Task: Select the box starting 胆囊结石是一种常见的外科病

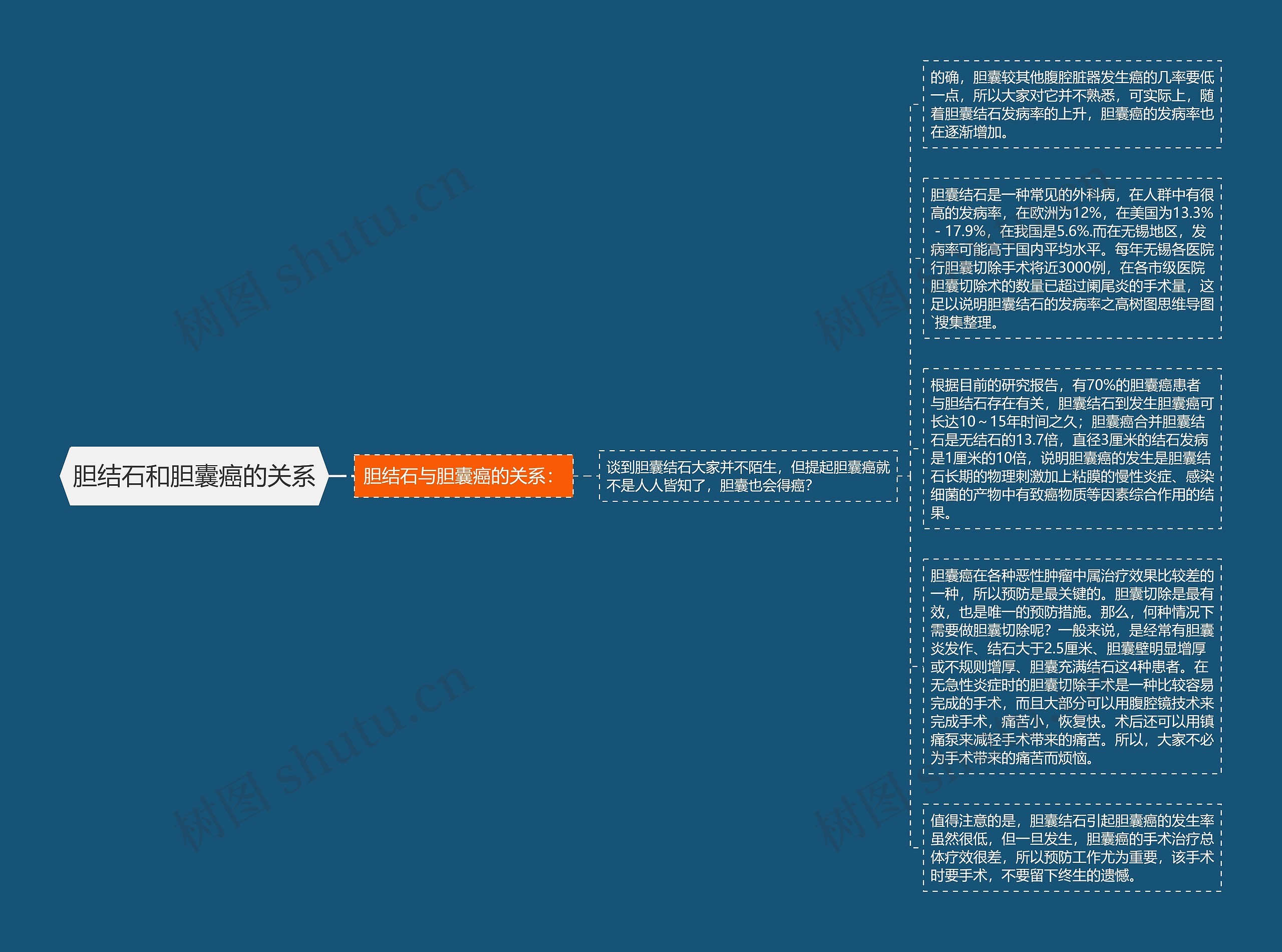Action: (1072, 258)
